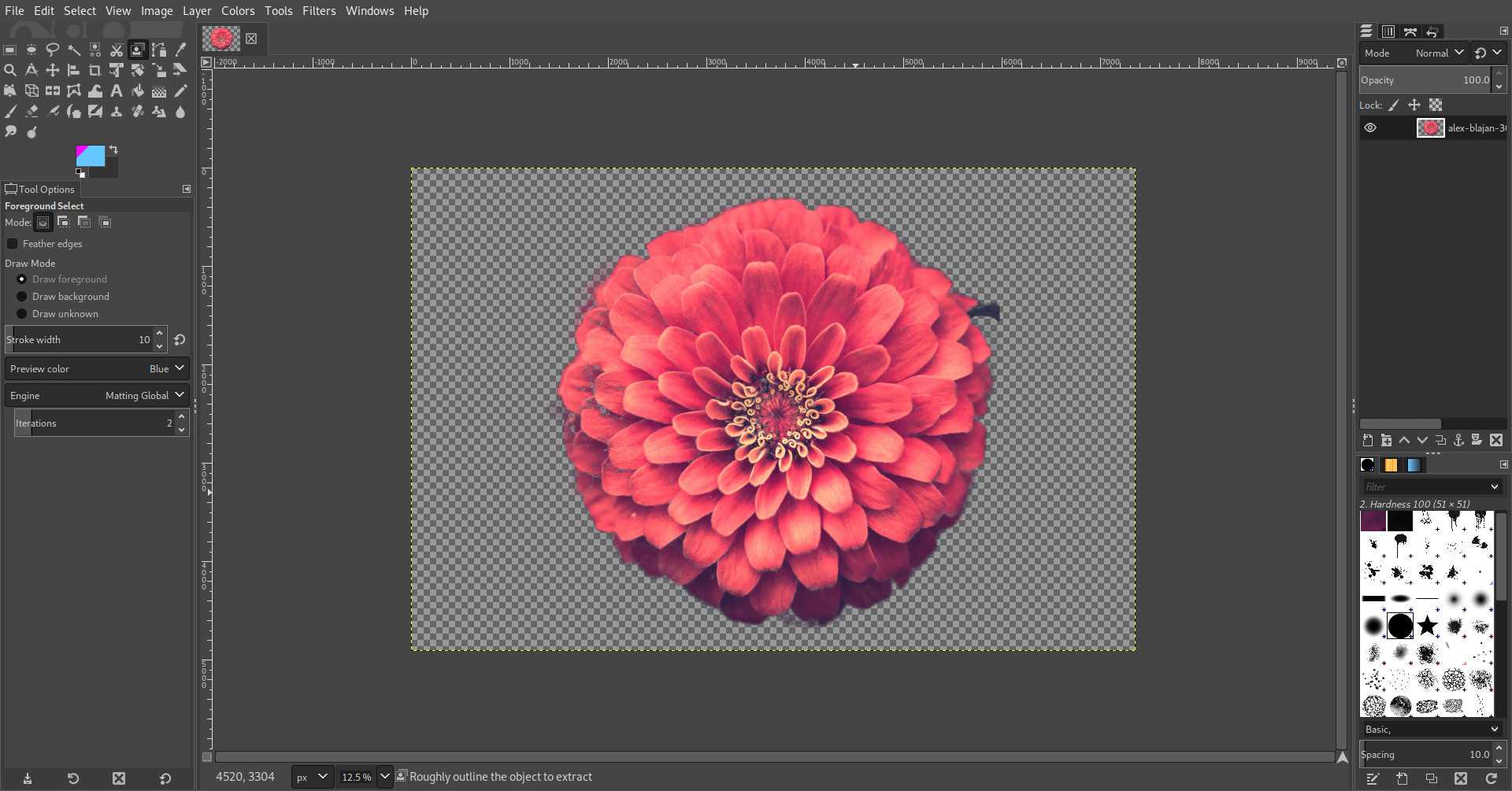Viewport: 1512px width, 791px height.
Task: Anchor the floating layer with anchor icon
Action: coord(1458,441)
